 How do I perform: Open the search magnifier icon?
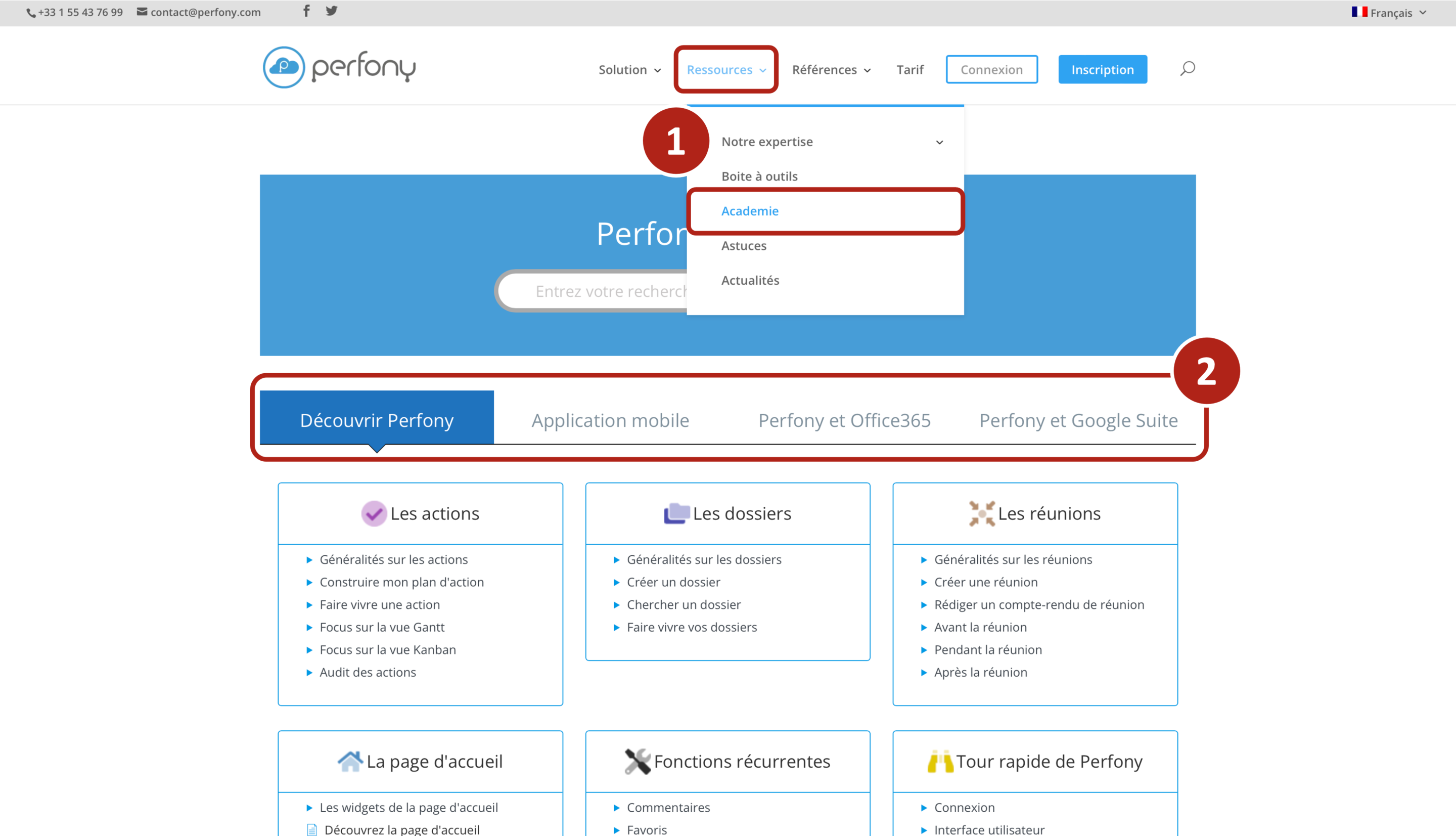click(1188, 69)
